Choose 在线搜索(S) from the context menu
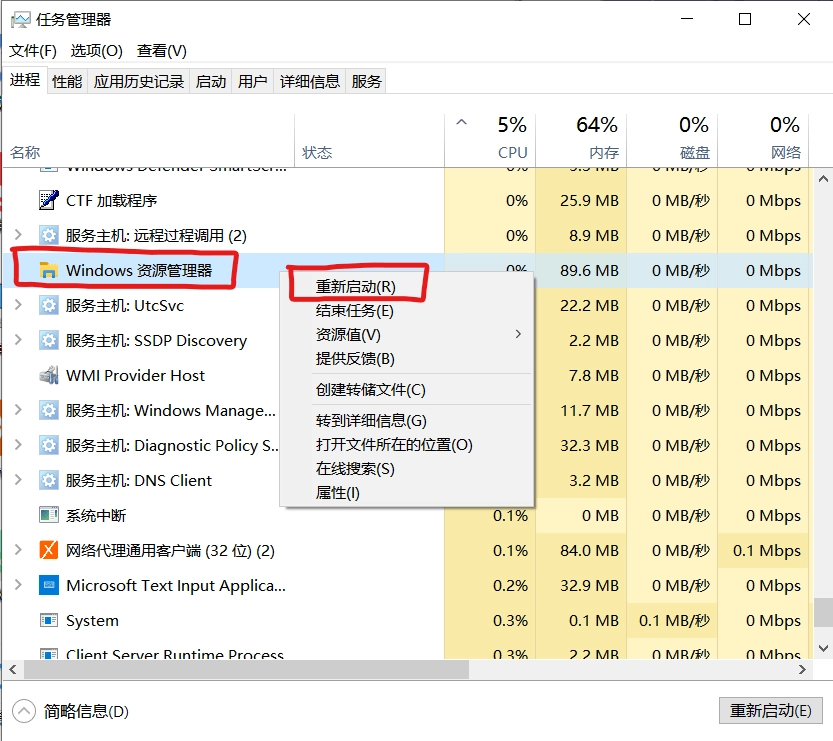Image resolution: width=833 pixels, height=741 pixels. tap(407, 469)
